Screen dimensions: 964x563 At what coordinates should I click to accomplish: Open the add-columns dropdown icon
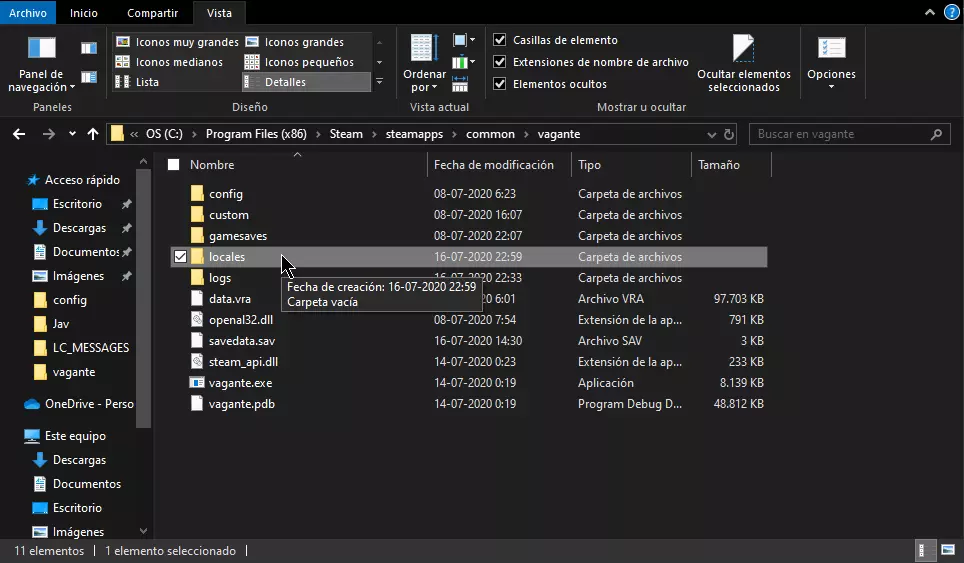464,62
